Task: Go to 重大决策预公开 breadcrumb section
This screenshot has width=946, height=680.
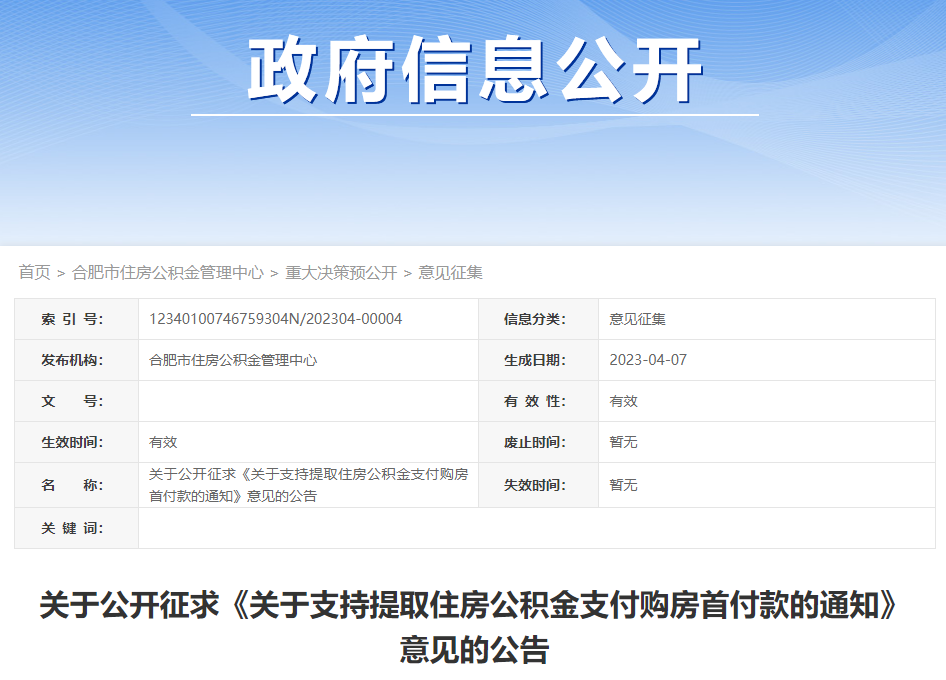Action: click(x=341, y=272)
